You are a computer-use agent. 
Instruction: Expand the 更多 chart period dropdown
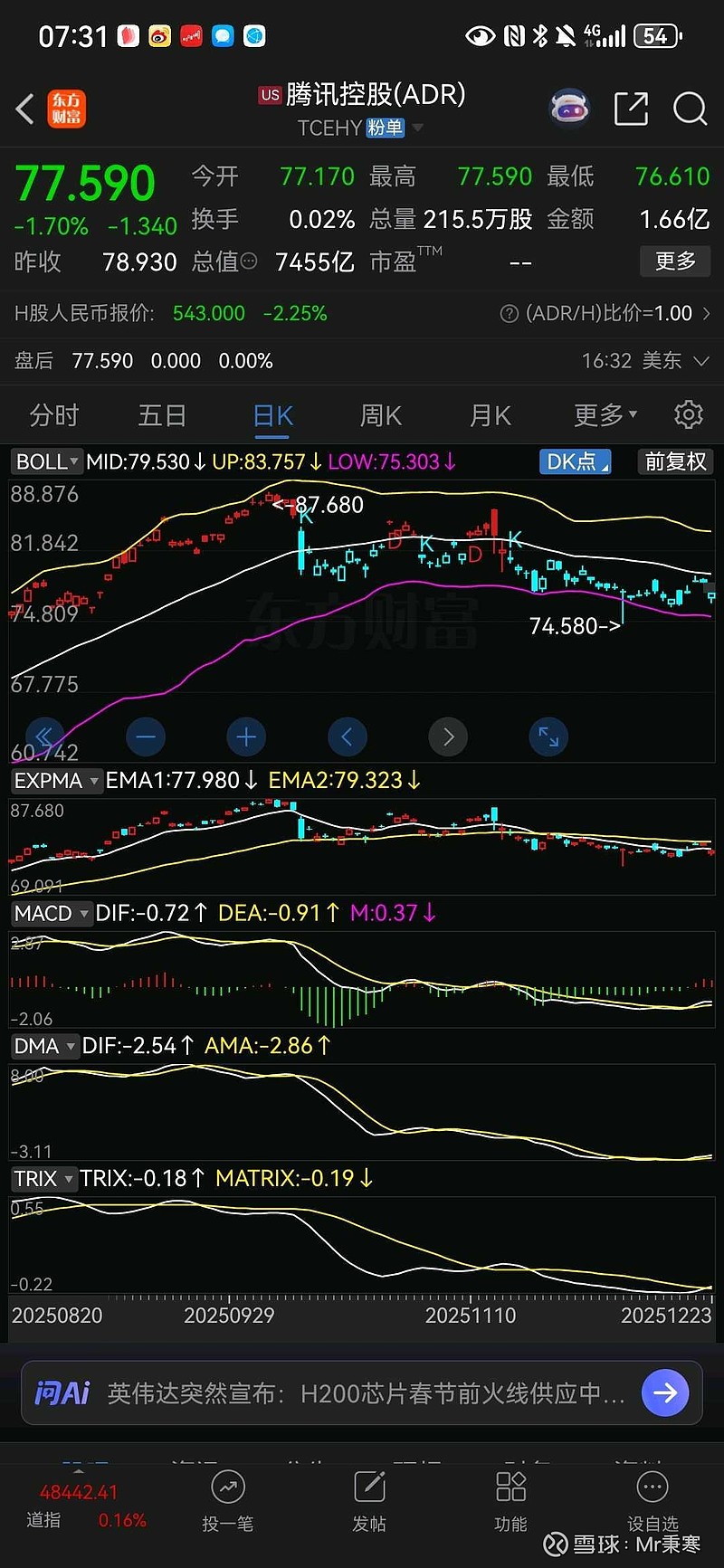(605, 415)
